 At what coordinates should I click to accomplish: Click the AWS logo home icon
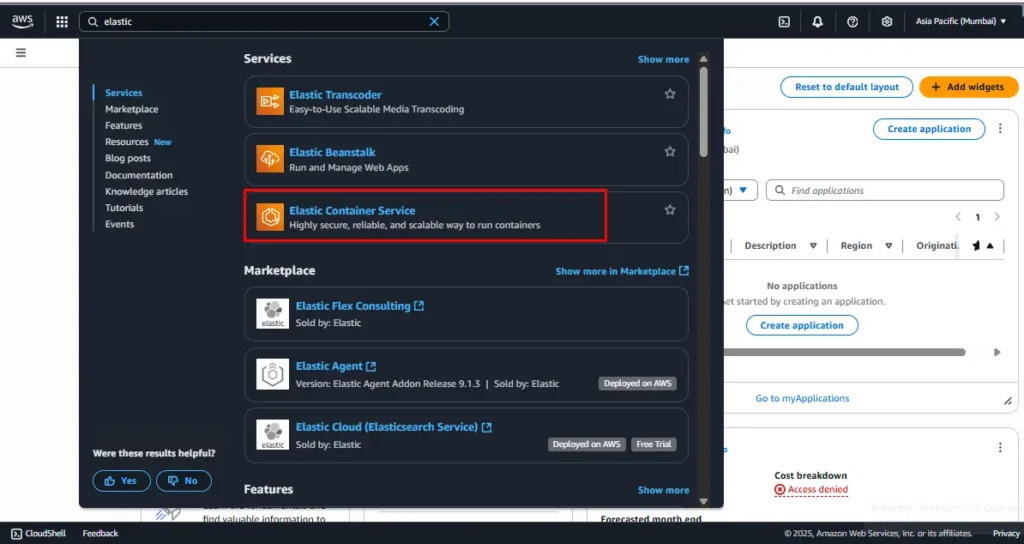pos(22,22)
